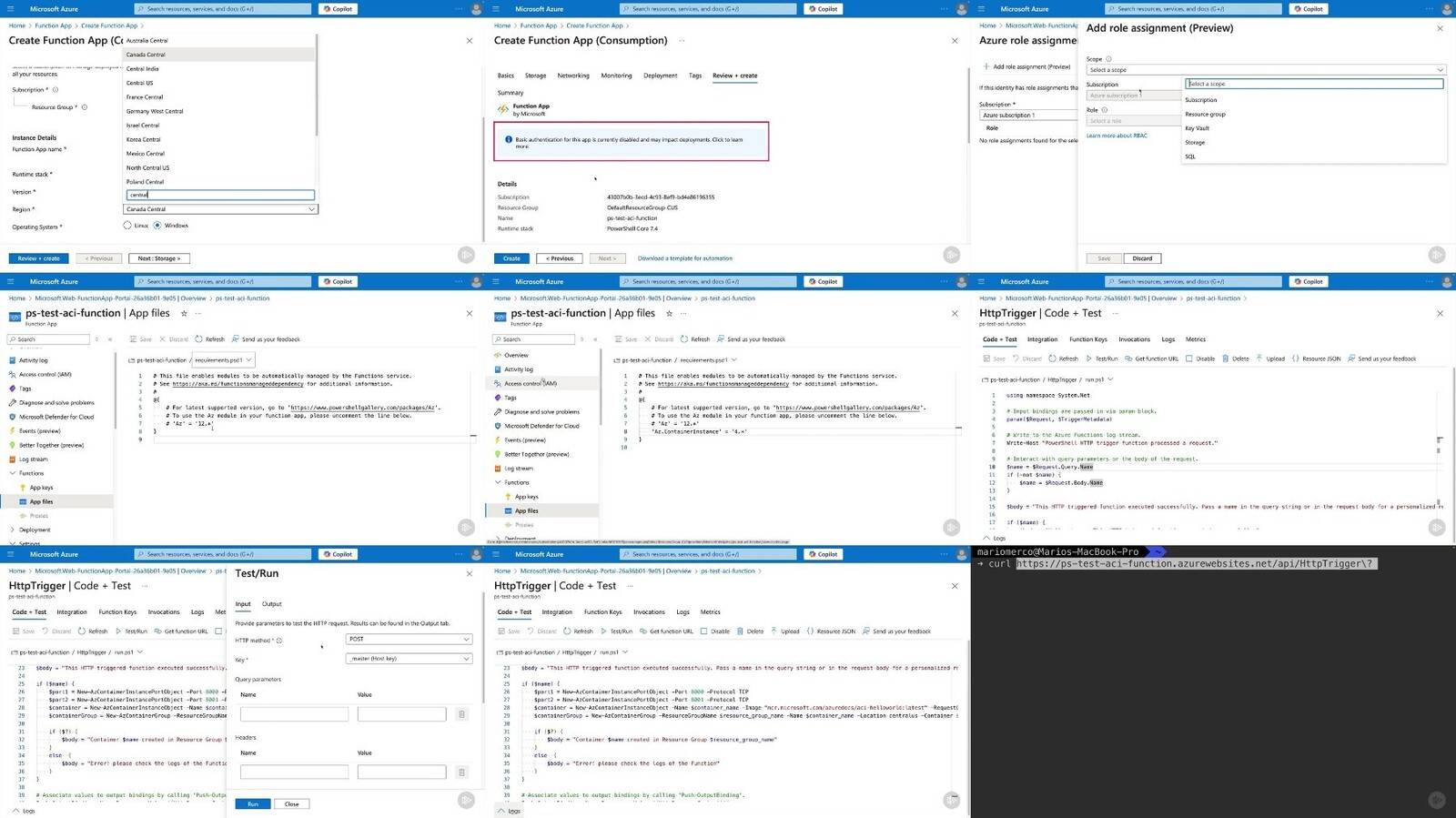
Task: Click Role info icon in Add role assignment panel
Action: [1105, 110]
